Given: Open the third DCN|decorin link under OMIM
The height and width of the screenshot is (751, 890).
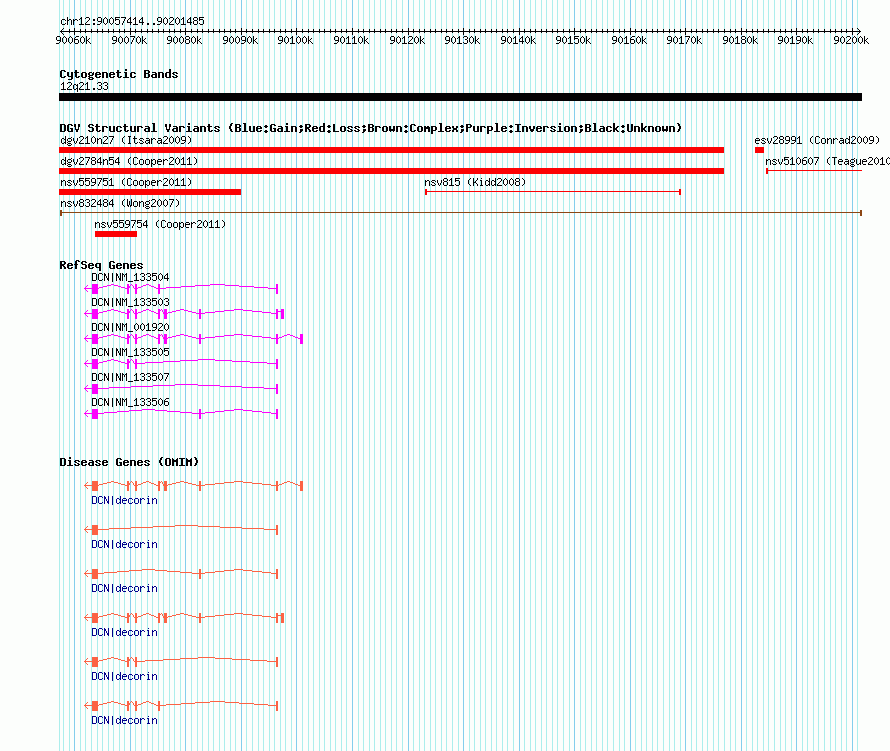Looking at the screenshot, I should [124, 589].
